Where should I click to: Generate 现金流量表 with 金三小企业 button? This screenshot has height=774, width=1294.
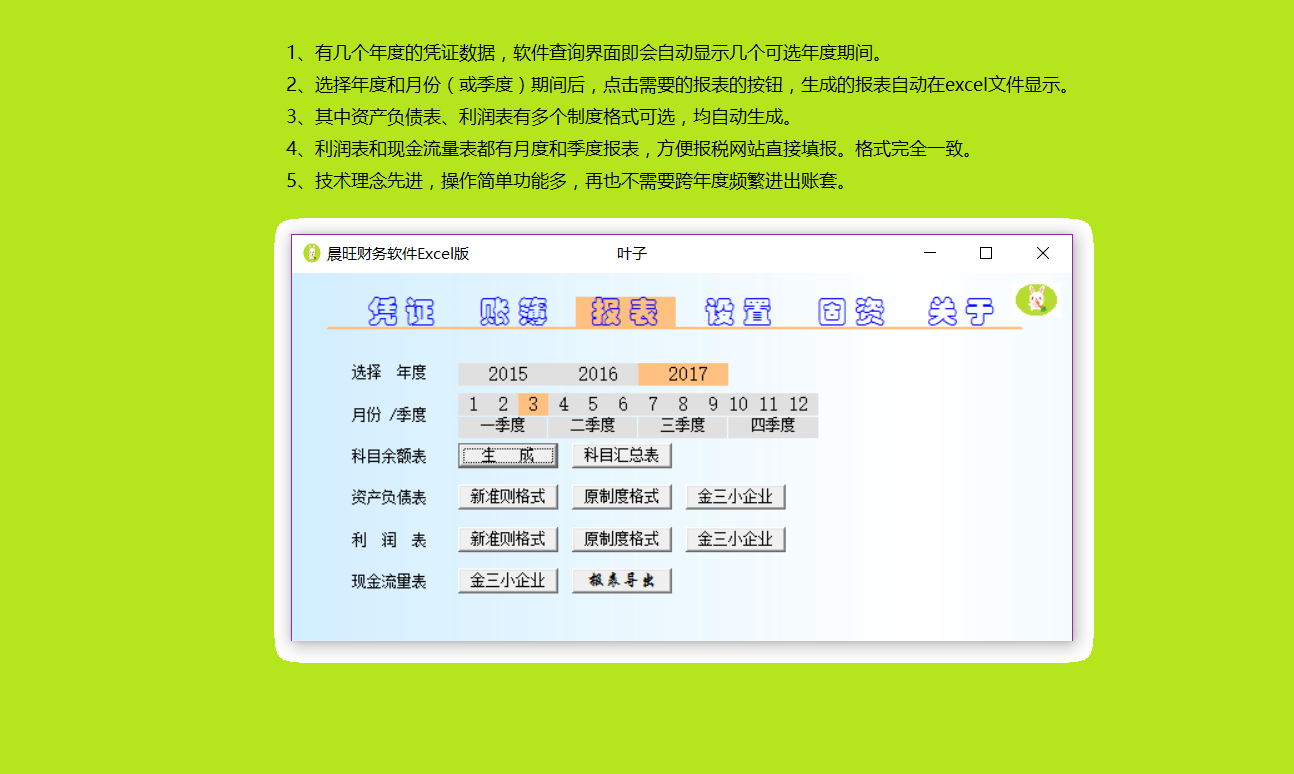pyautogui.click(x=508, y=581)
